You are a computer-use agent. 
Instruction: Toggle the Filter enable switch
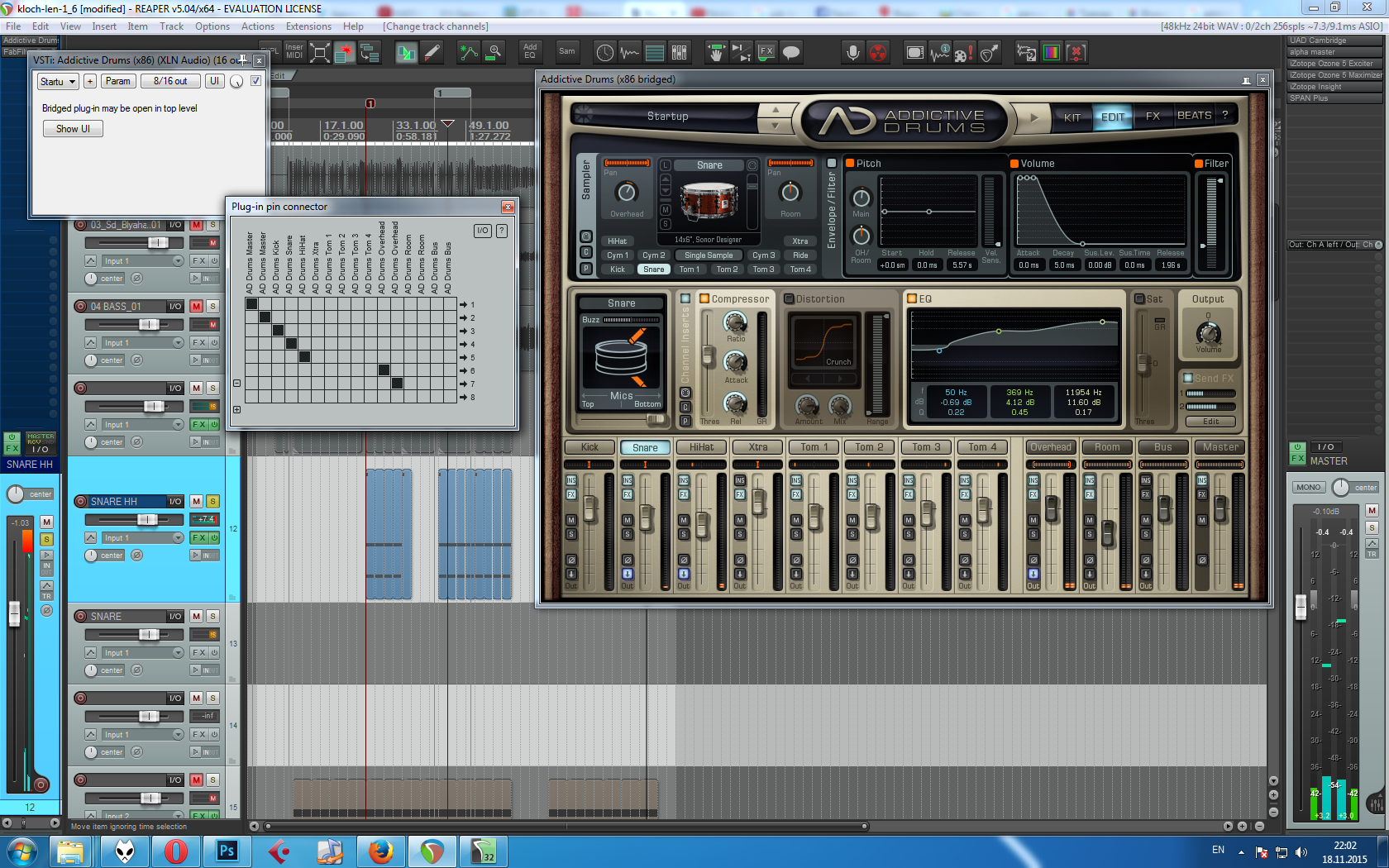tap(1198, 163)
